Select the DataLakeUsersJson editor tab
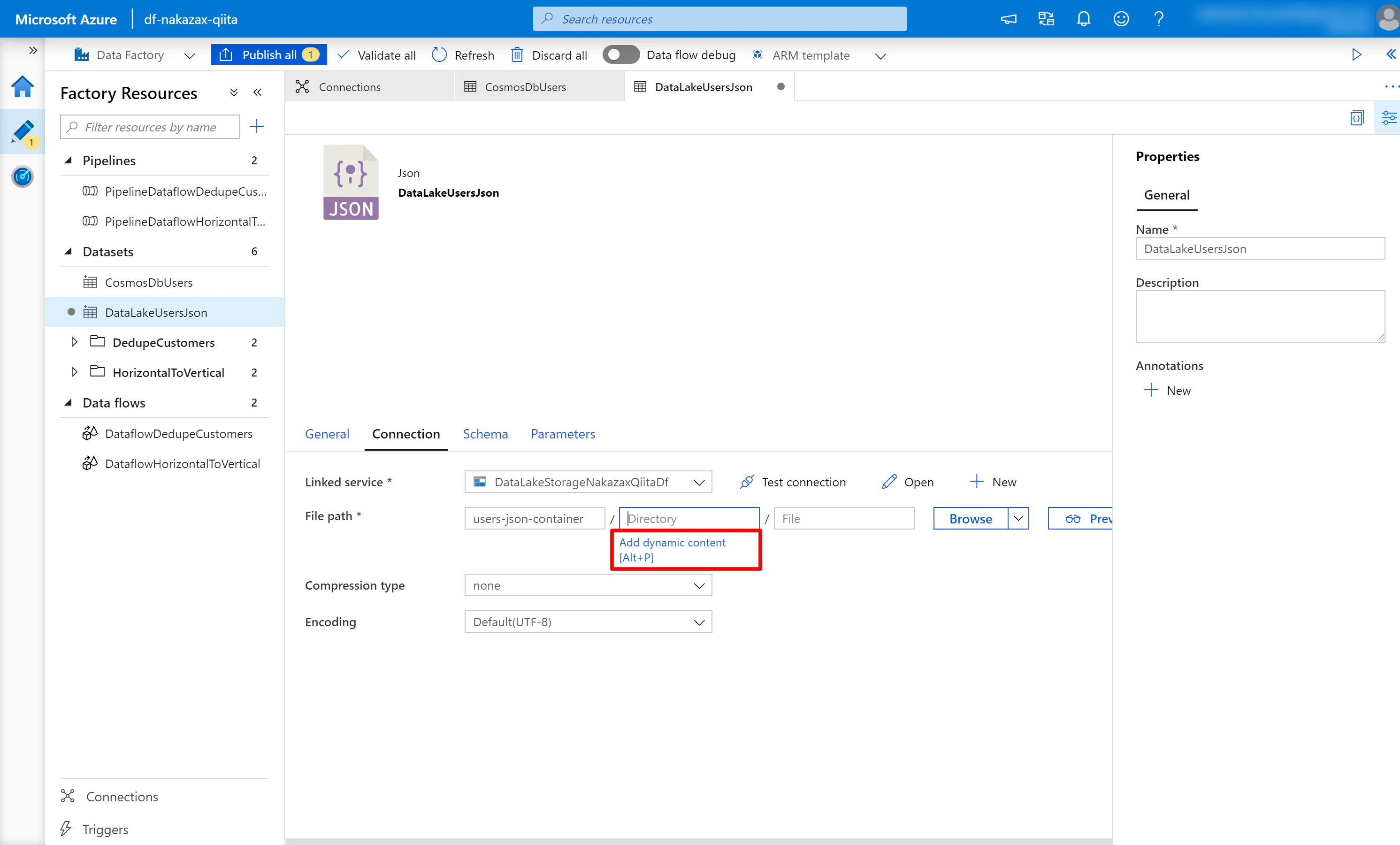The width and height of the screenshot is (1400, 845). (710, 87)
